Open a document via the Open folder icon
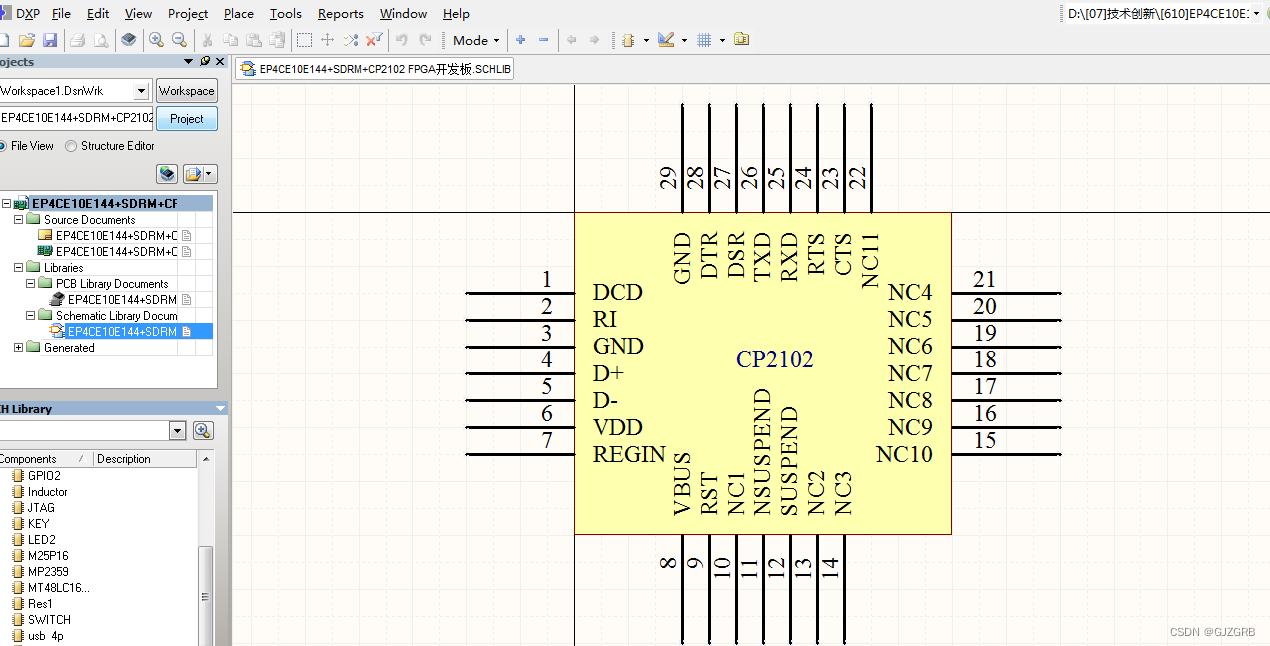Image resolution: width=1270 pixels, height=646 pixels. [x=25, y=40]
